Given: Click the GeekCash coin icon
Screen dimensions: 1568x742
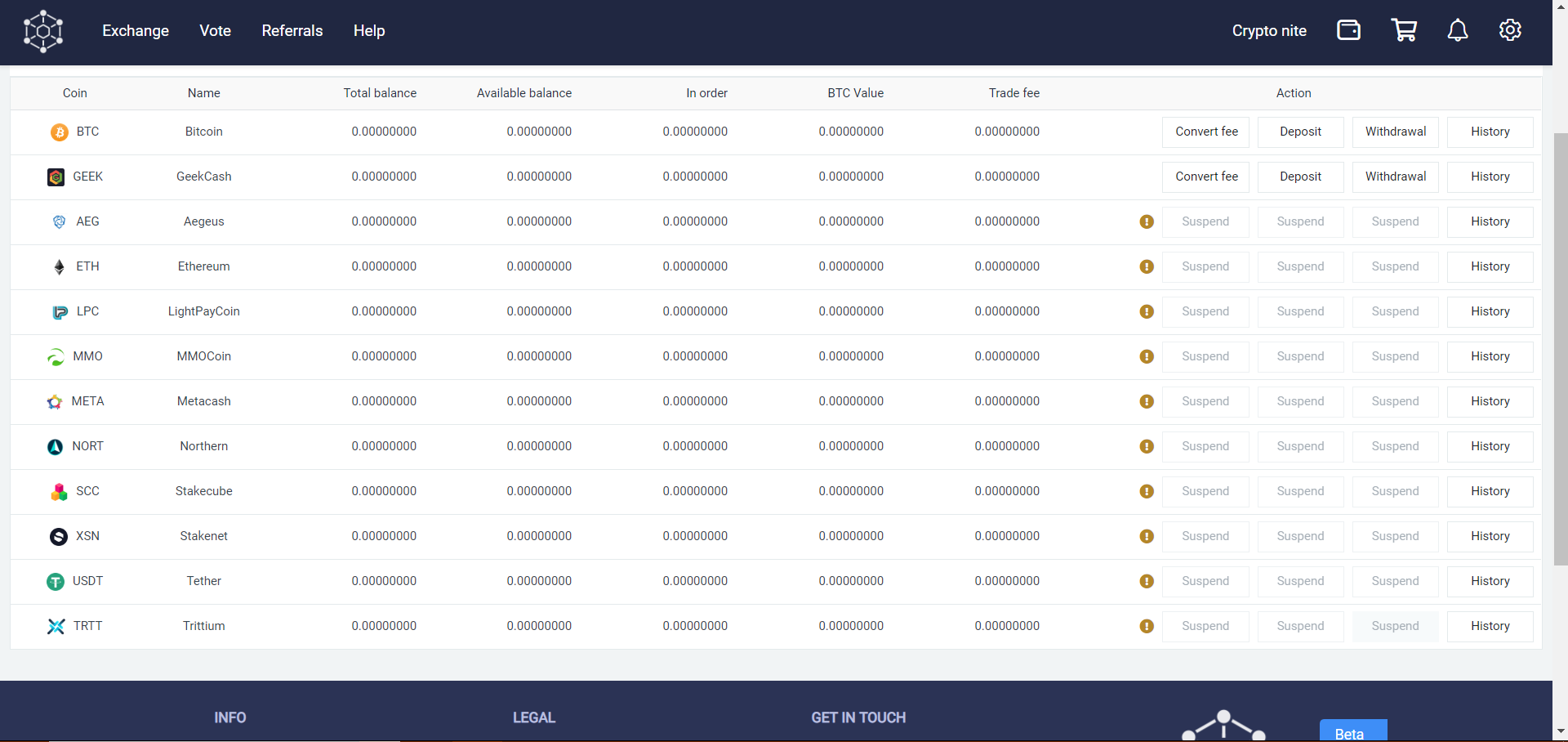Looking at the screenshot, I should (56, 177).
